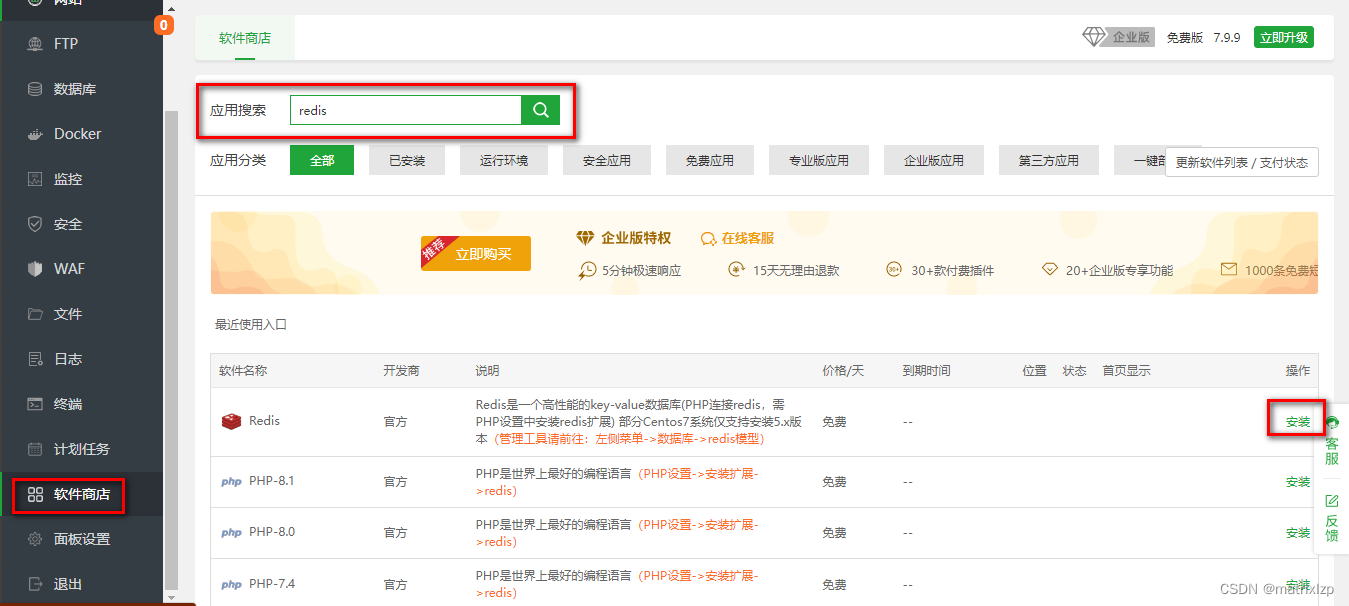Click the green search magnifier button

coord(540,110)
